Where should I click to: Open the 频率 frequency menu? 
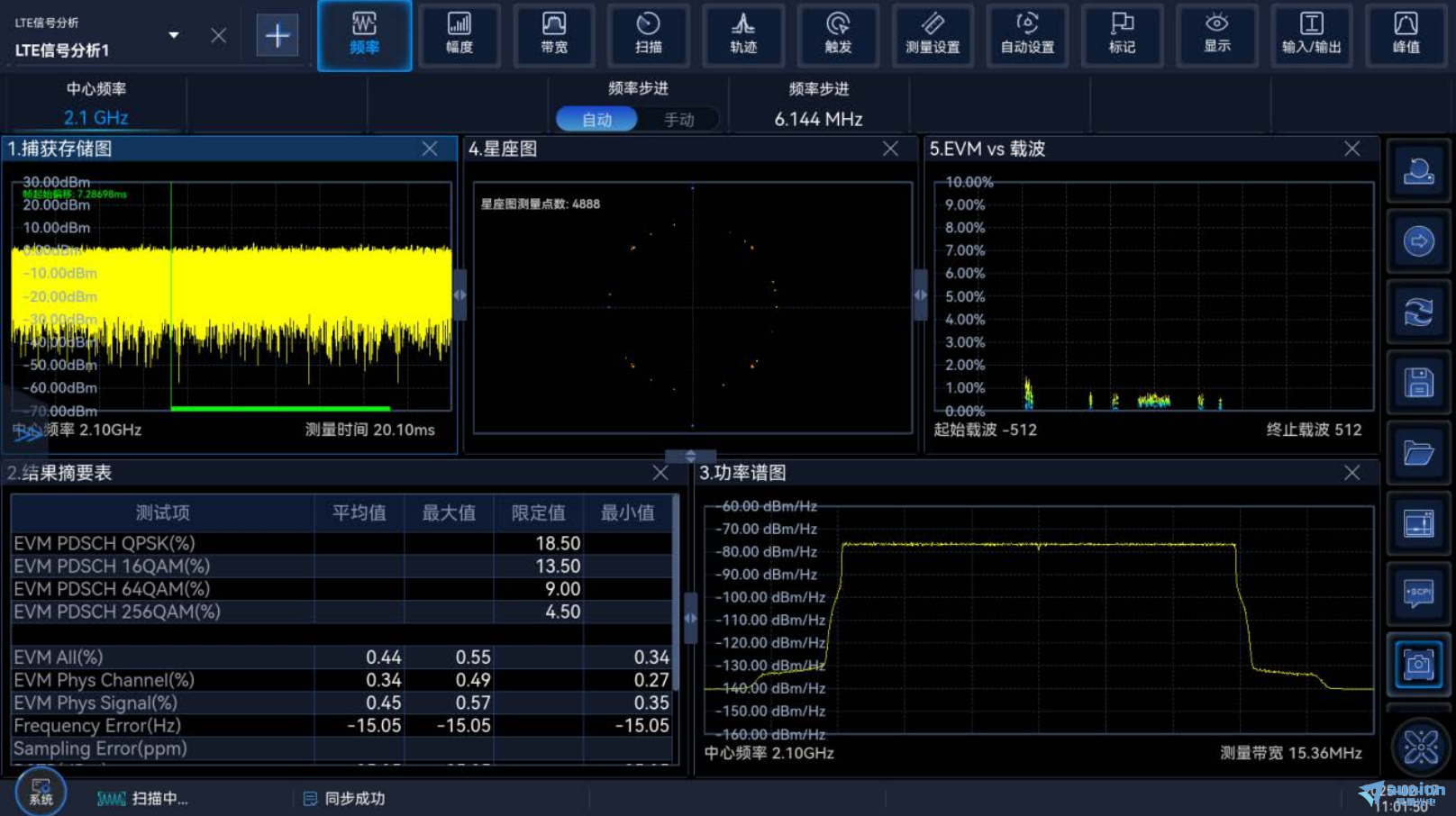(364, 35)
